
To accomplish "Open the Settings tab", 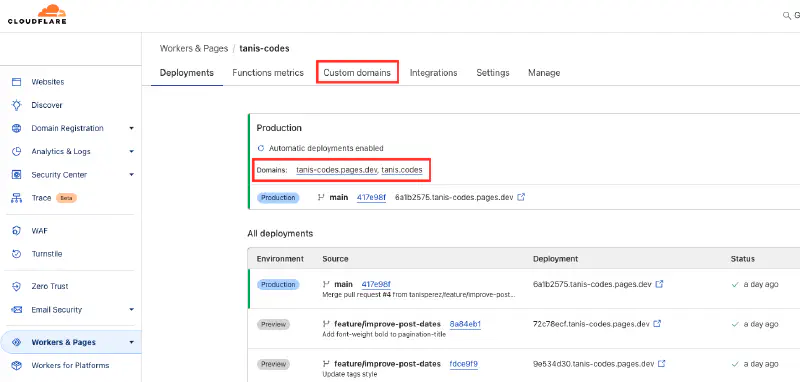I will tap(493, 73).
